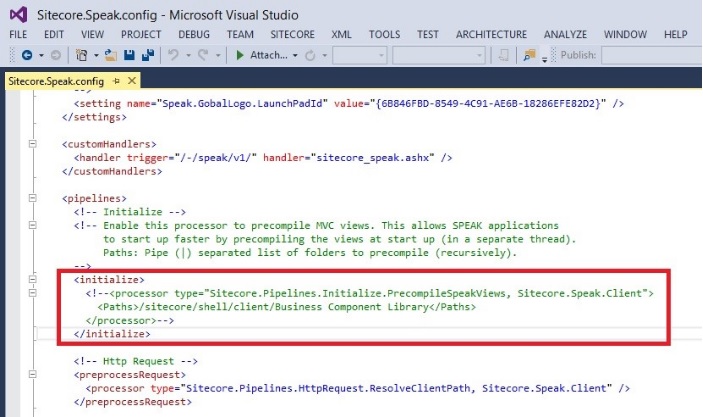Open the XML menu
The image size is (703, 417).
(x=341, y=35)
